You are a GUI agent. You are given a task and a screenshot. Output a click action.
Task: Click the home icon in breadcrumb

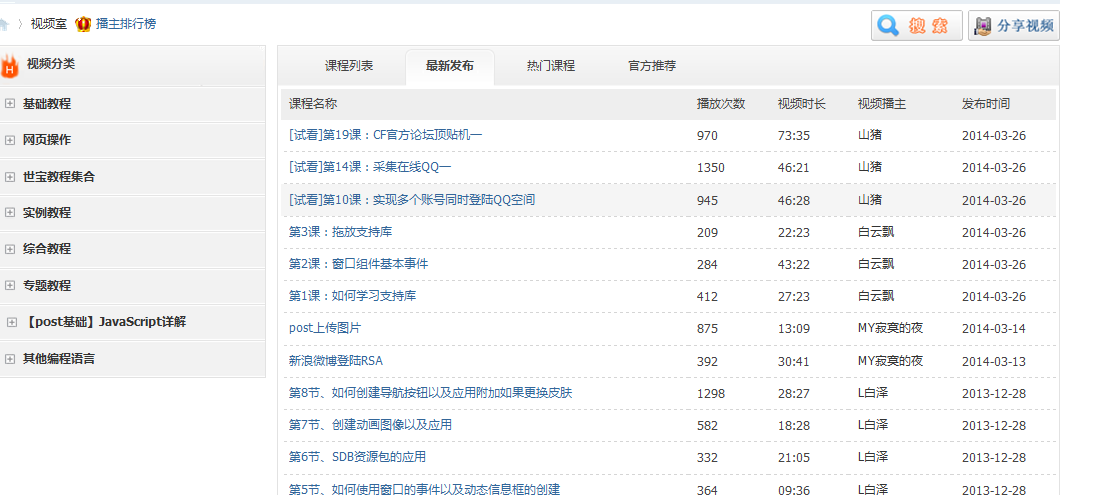coord(4,24)
